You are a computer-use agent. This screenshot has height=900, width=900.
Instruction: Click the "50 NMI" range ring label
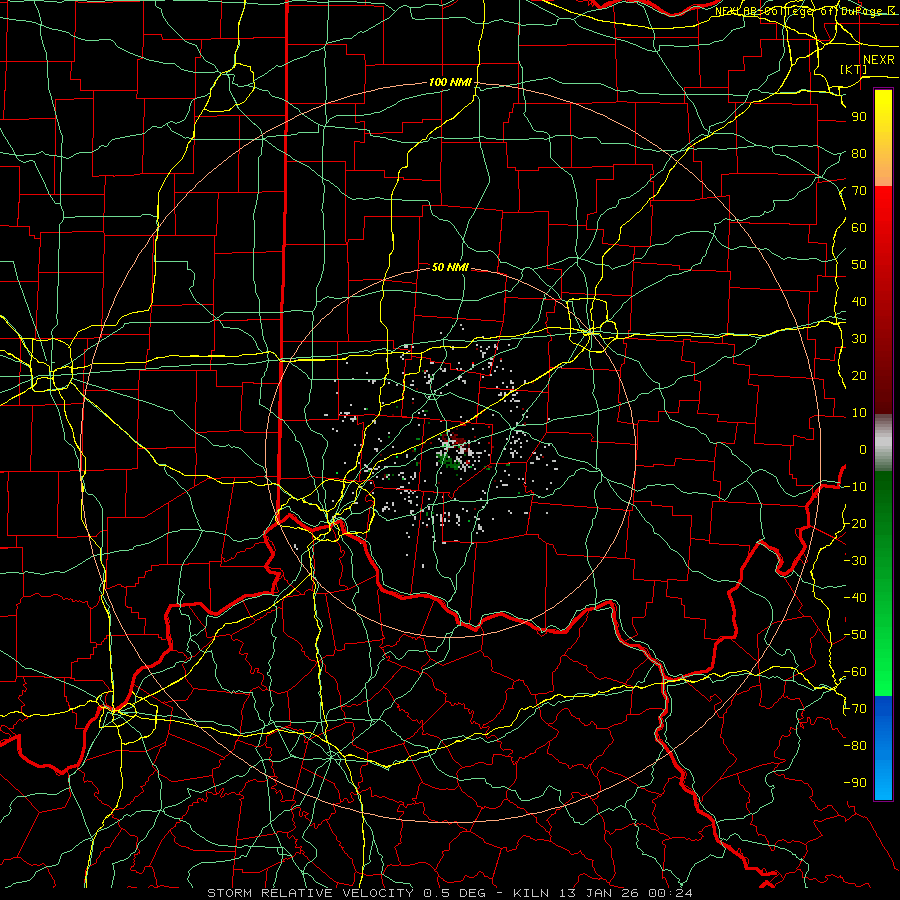point(450,267)
